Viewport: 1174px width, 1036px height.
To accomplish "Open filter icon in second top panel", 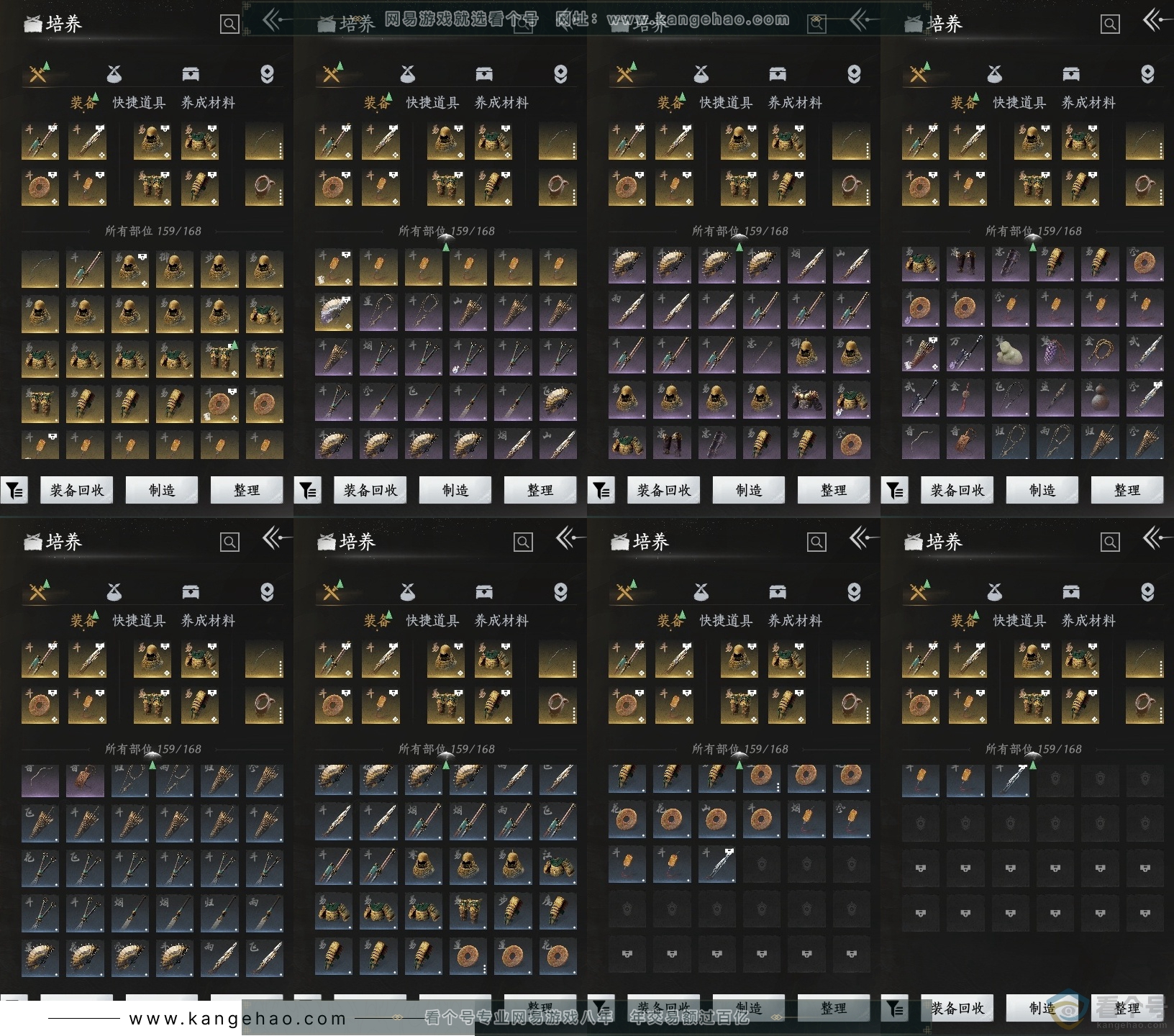I will pyautogui.click(x=308, y=491).
